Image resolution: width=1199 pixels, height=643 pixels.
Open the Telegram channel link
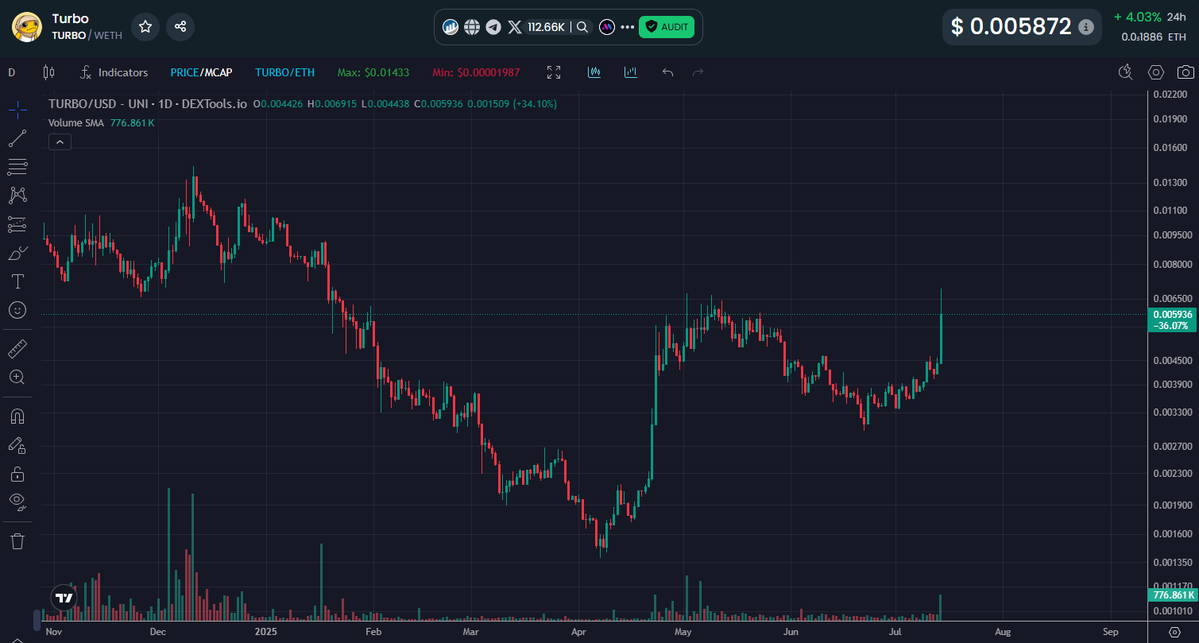click(x=493, y=27)
